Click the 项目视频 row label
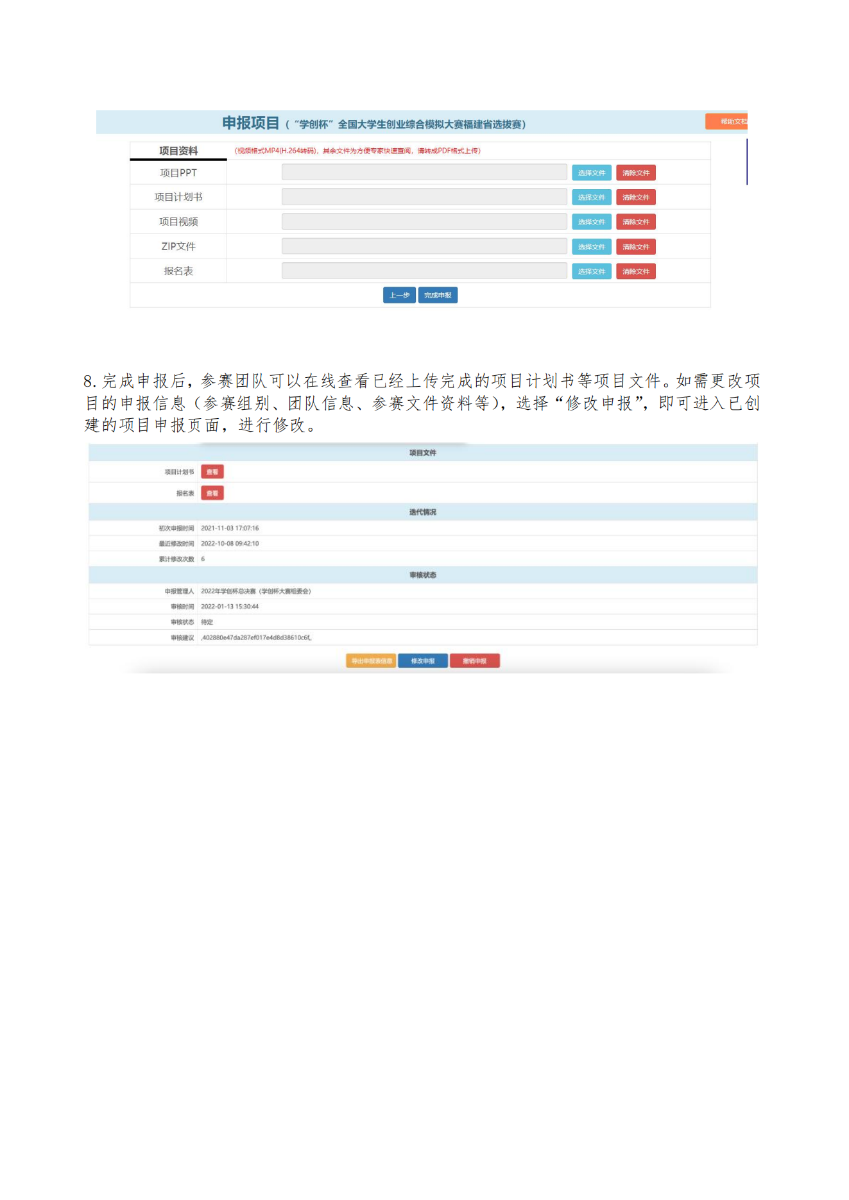The height and width of the screenshot is (1200, 849). pos(178,222)
